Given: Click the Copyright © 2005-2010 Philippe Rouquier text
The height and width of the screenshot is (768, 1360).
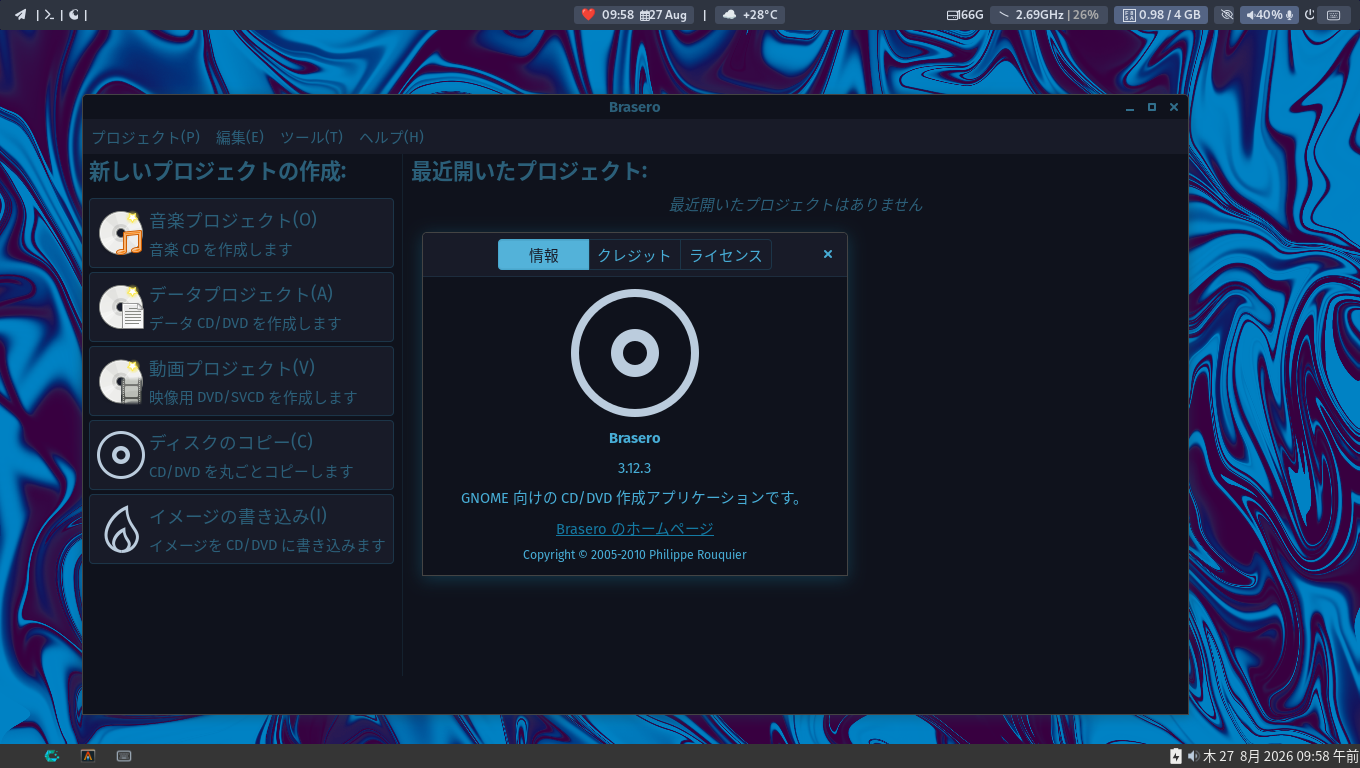Looking at the screenshot, I should tap(635, 554).
